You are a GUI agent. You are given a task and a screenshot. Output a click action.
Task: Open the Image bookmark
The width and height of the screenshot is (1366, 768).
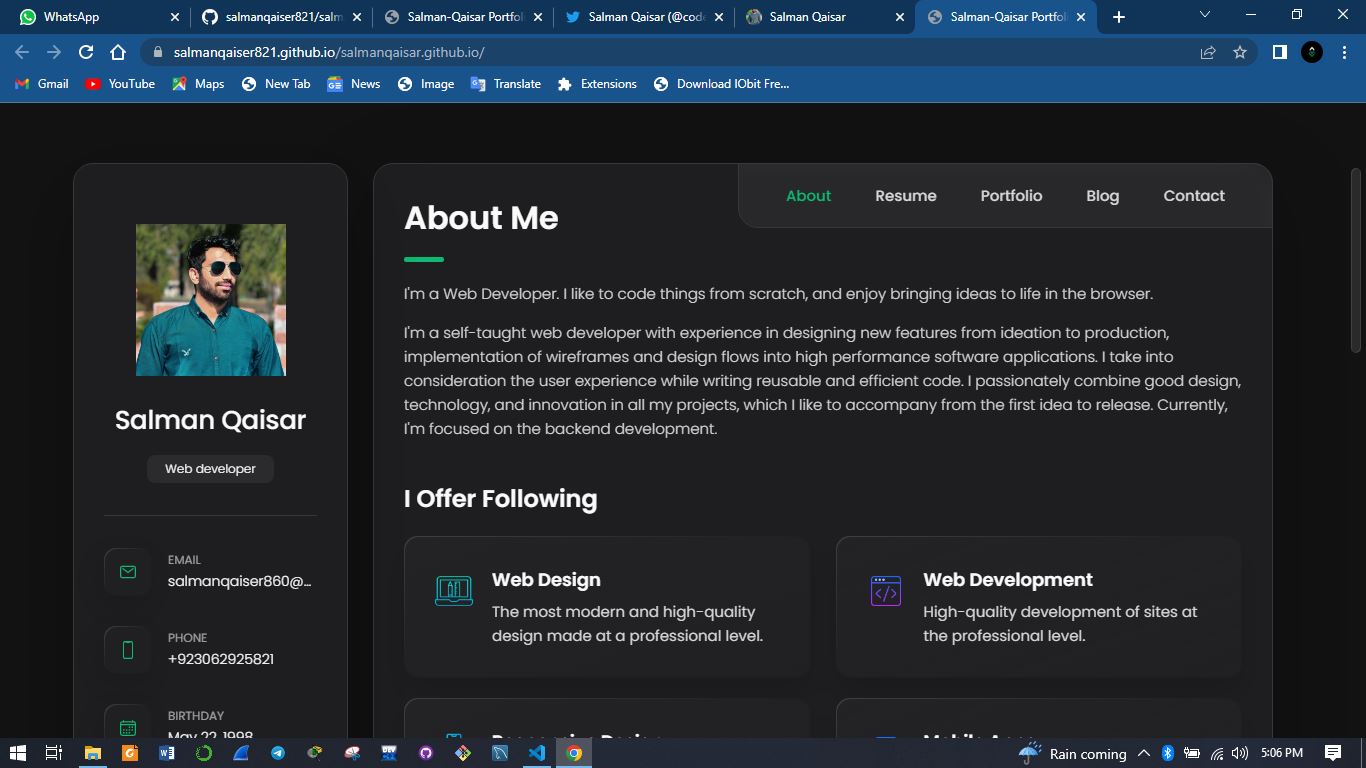(x=426, y=84)
